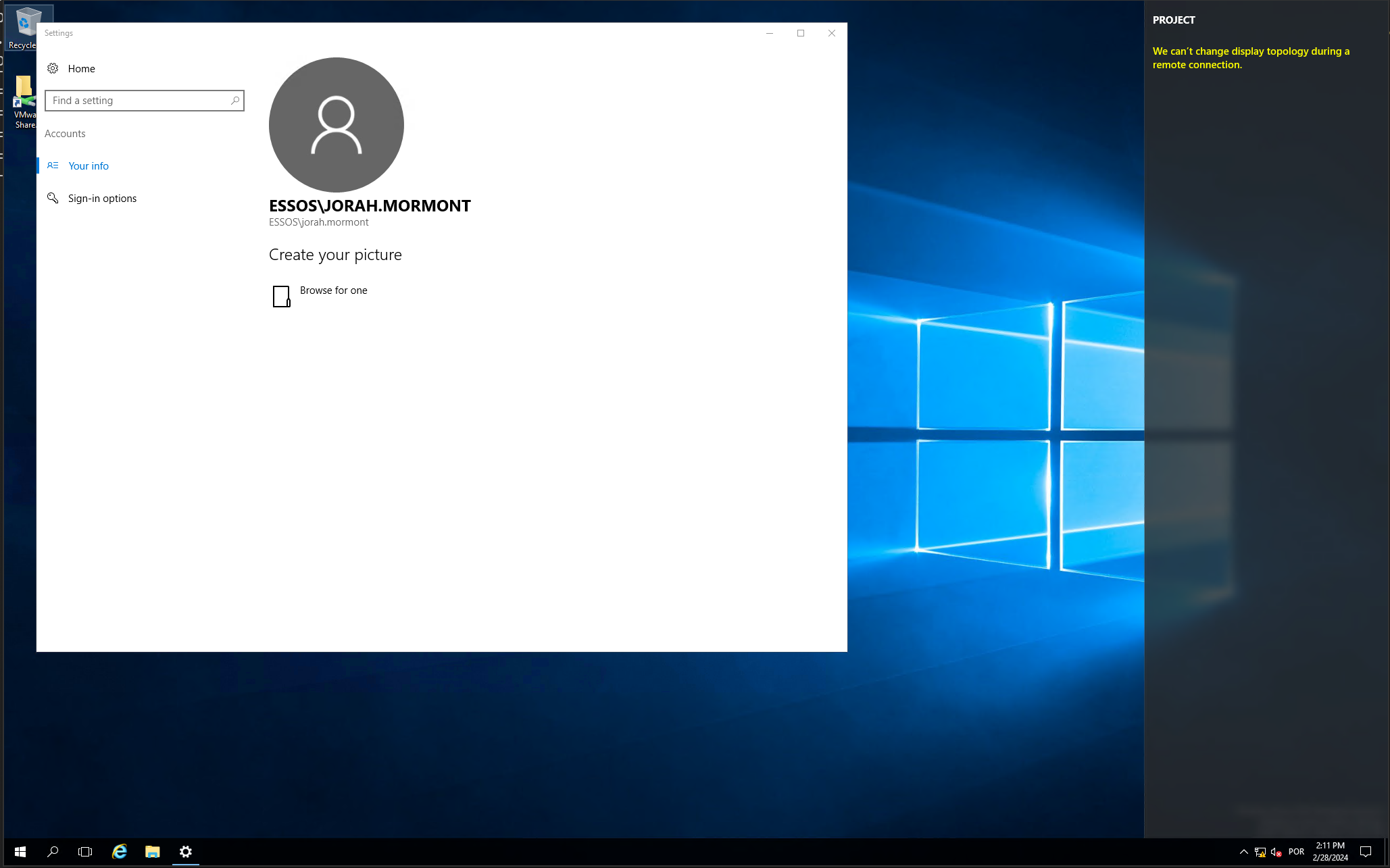Screen dimensions: 1390x868
Task: Click the search magnifier in Find a setting
Action: pos(235,101)
